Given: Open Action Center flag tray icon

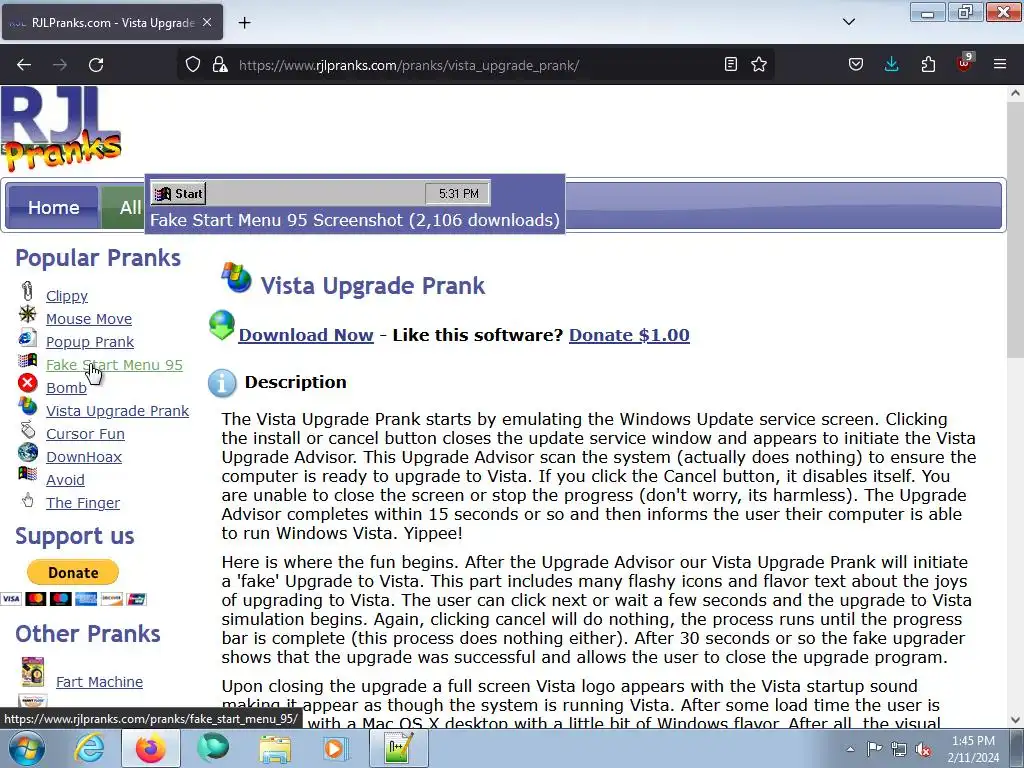Looking at the screenshot, I should [874, 749].
